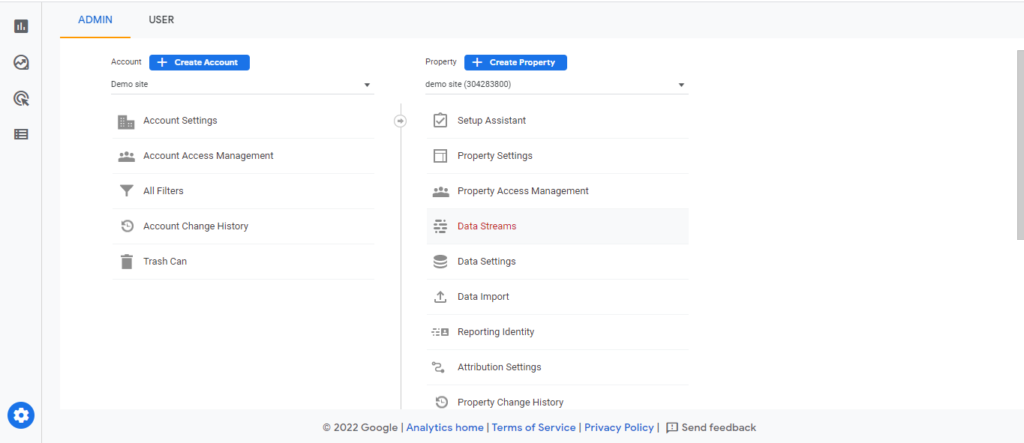The image size is (1024, 443).
Task: Open the Privacy Policy link
Action: (618, 428)
